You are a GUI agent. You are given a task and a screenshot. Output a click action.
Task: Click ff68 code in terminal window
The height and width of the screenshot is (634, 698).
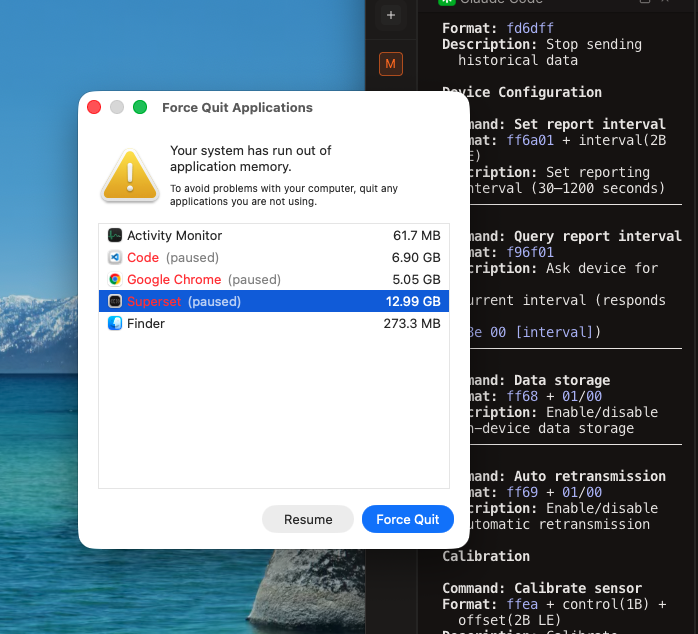pyautogui.click(x=522, y=396)
